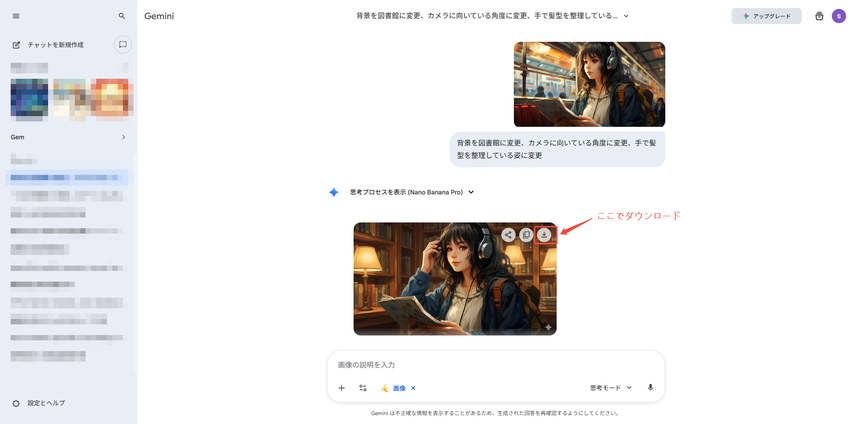Select the 画像 banana chip
This screenshot has height=424, width=855.
tap(393, 388)
